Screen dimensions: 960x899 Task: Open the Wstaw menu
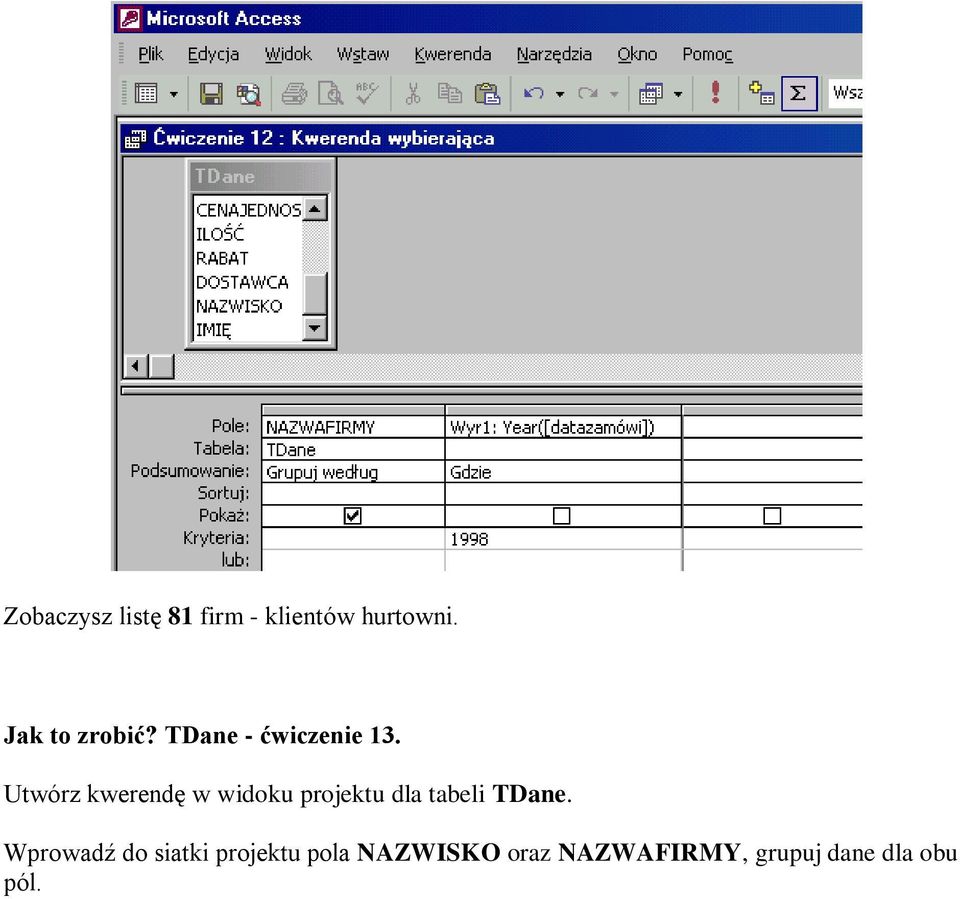tap(362, 55)
